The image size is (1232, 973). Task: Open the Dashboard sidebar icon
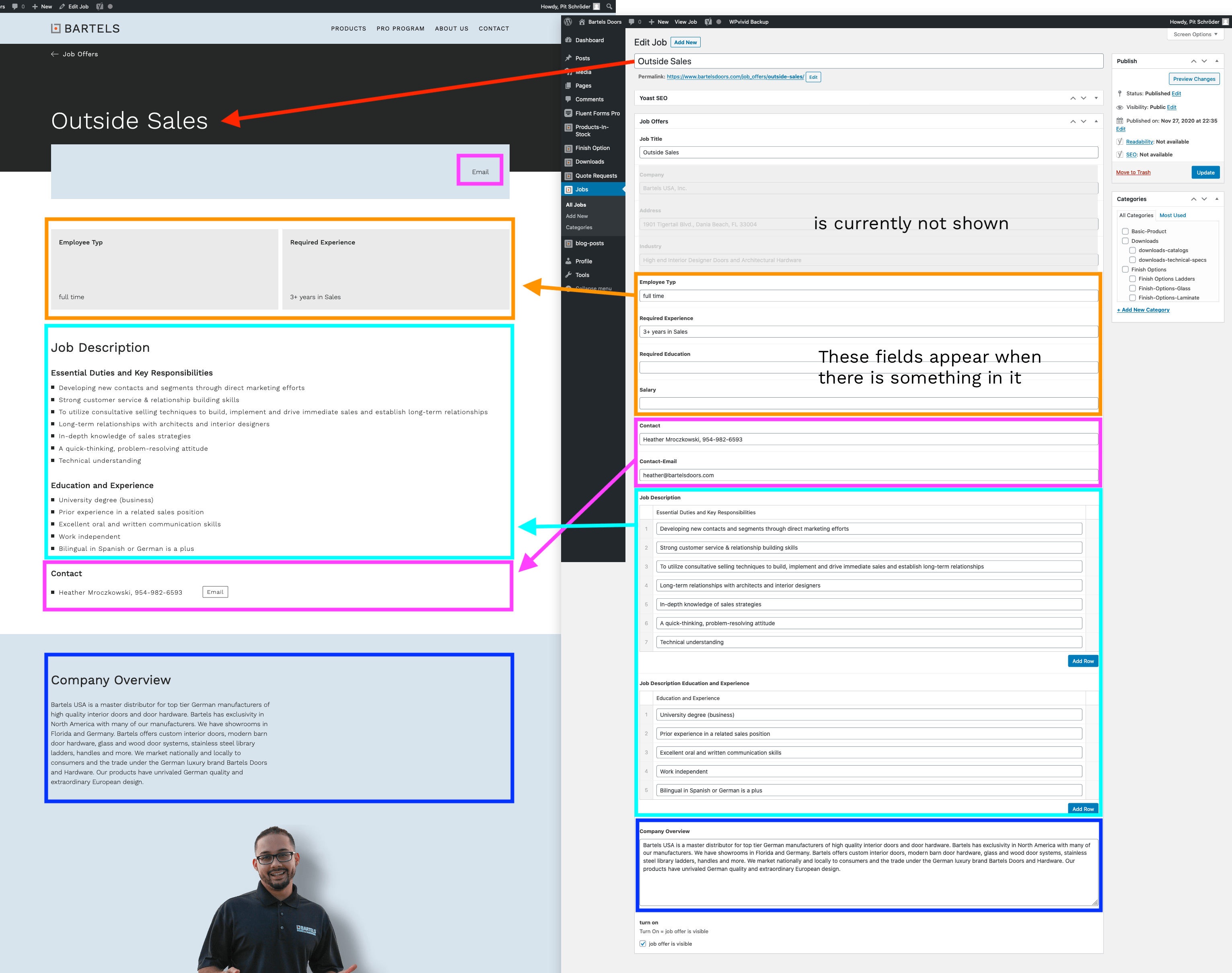click(568, 40)
